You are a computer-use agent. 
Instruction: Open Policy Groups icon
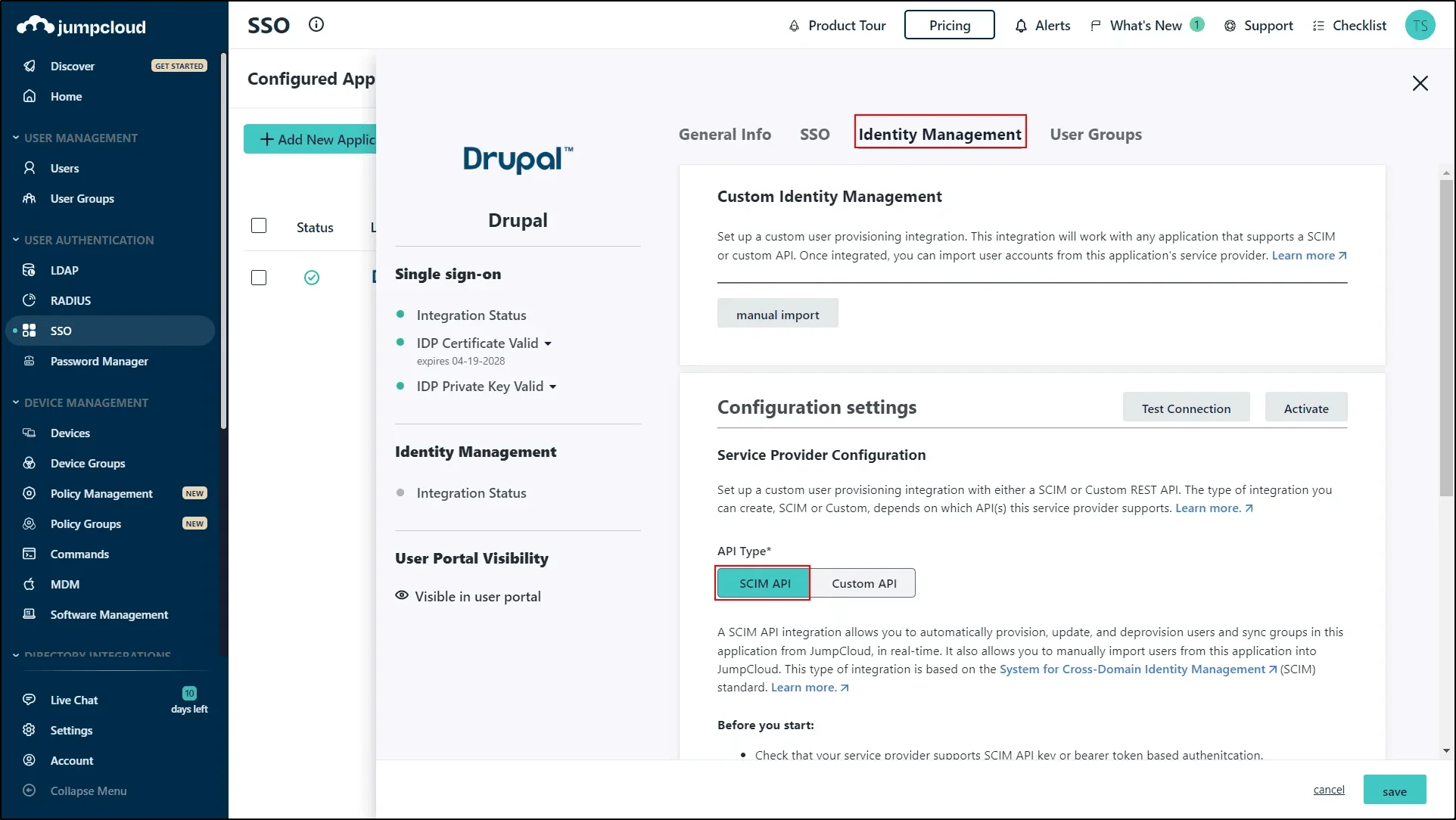point(30,523)
